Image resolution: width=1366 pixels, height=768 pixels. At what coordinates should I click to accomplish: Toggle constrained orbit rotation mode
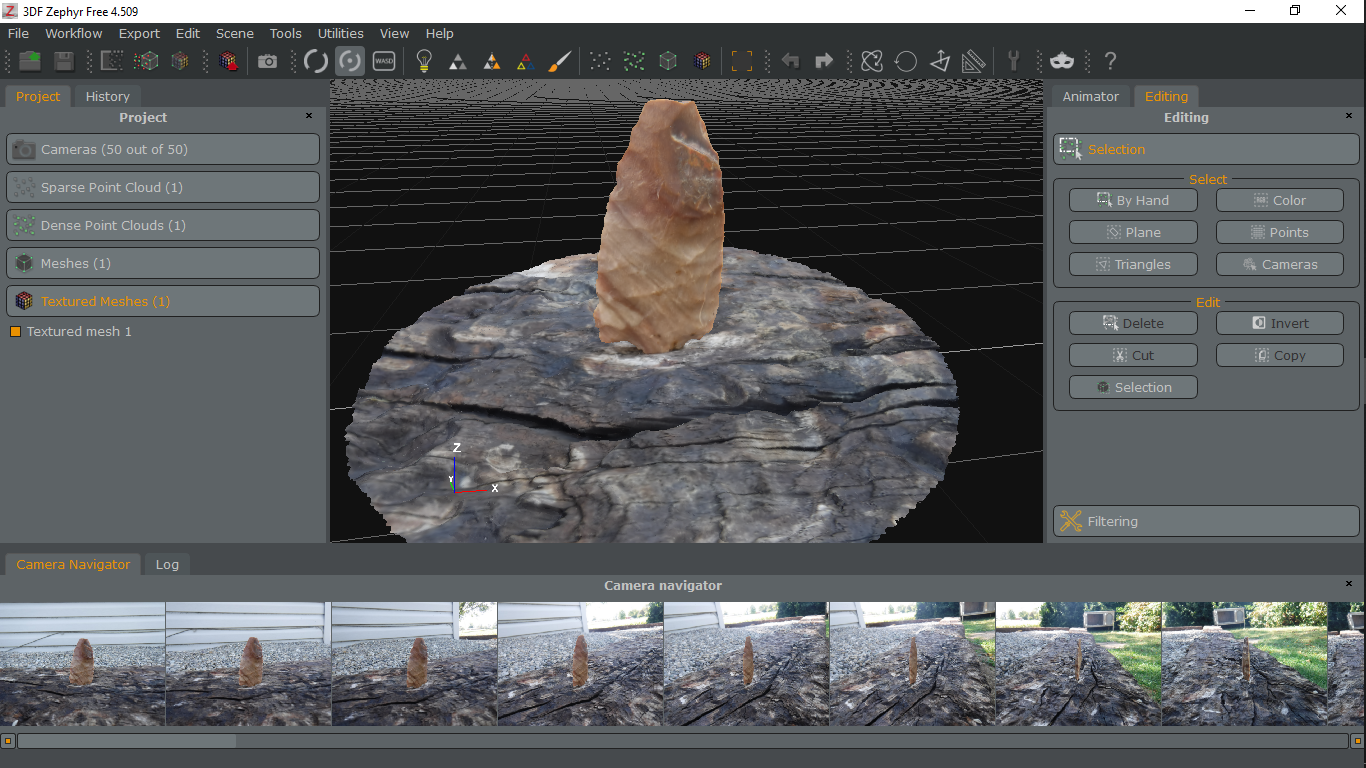pos(349,61)
